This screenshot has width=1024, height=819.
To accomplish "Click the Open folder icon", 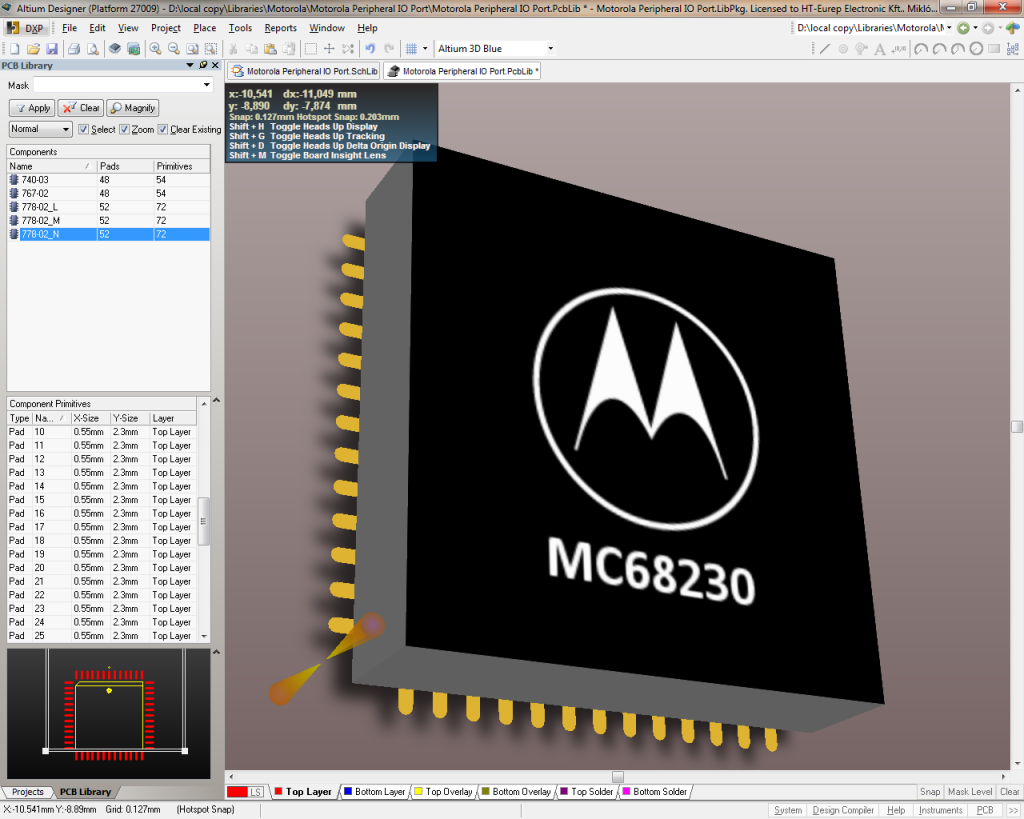I will point(33,49).
